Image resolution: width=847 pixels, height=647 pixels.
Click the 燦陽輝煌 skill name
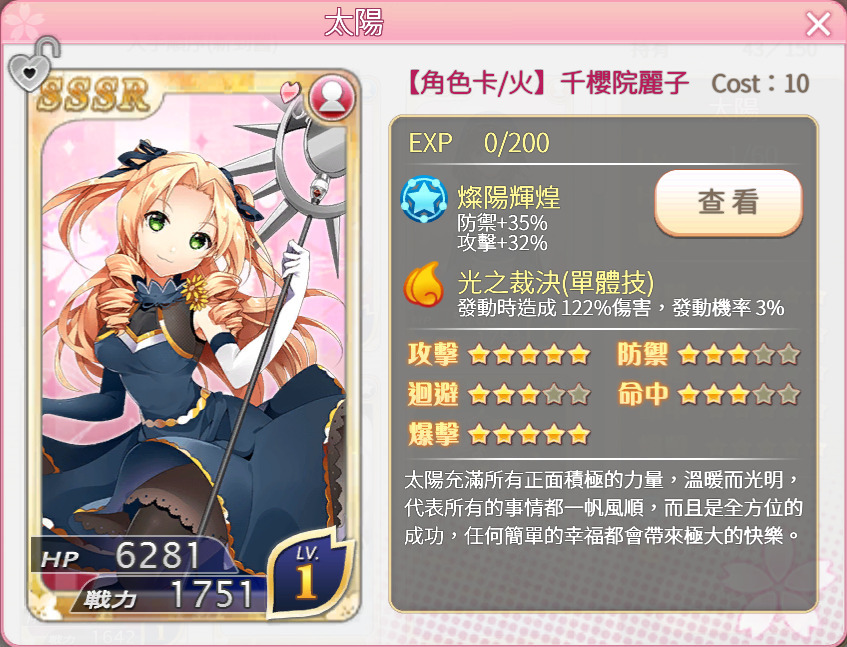(509, 197)
